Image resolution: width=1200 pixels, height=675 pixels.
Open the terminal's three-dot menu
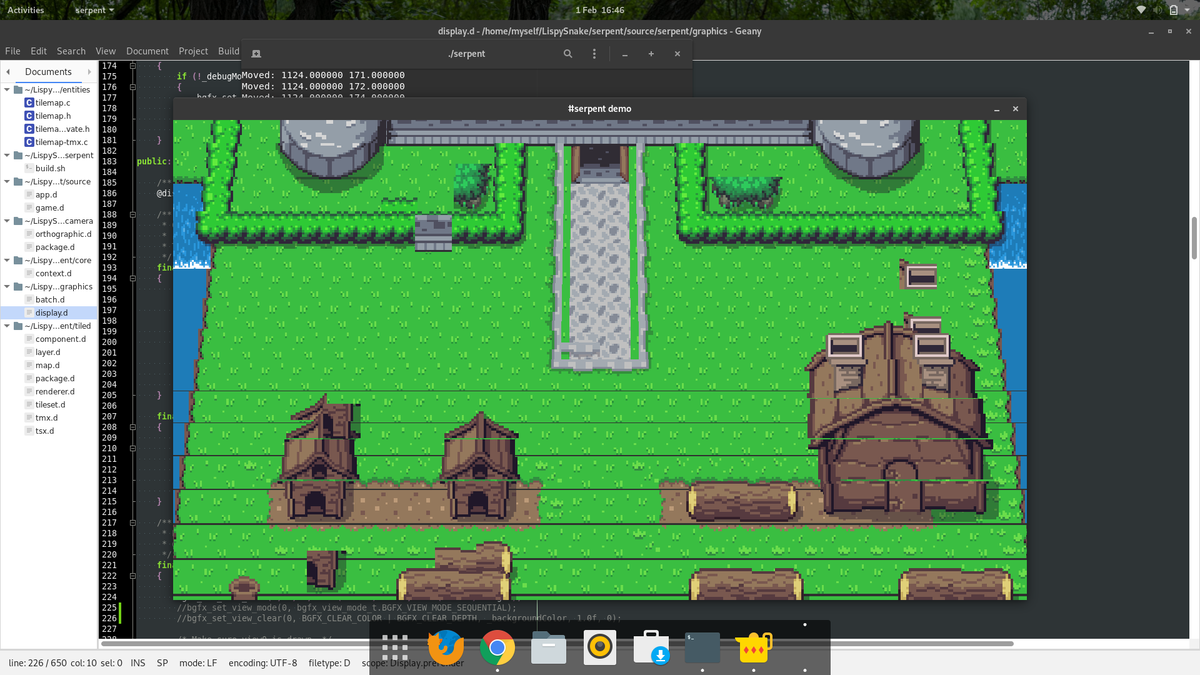[x=595, y=53]
